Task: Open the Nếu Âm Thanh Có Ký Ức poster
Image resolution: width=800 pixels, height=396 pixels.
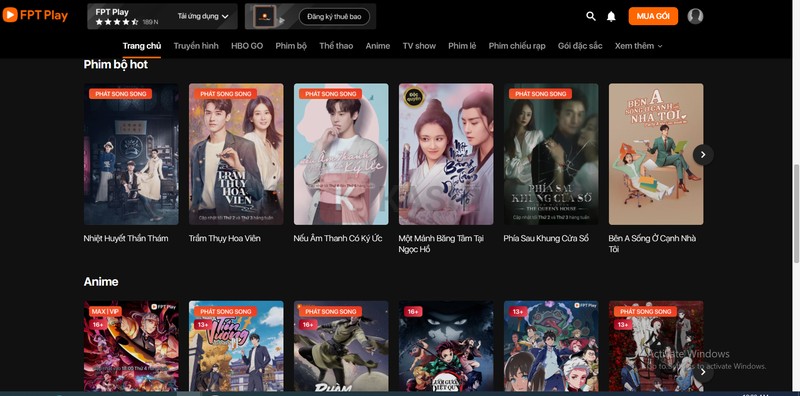Action: point(341,154)
